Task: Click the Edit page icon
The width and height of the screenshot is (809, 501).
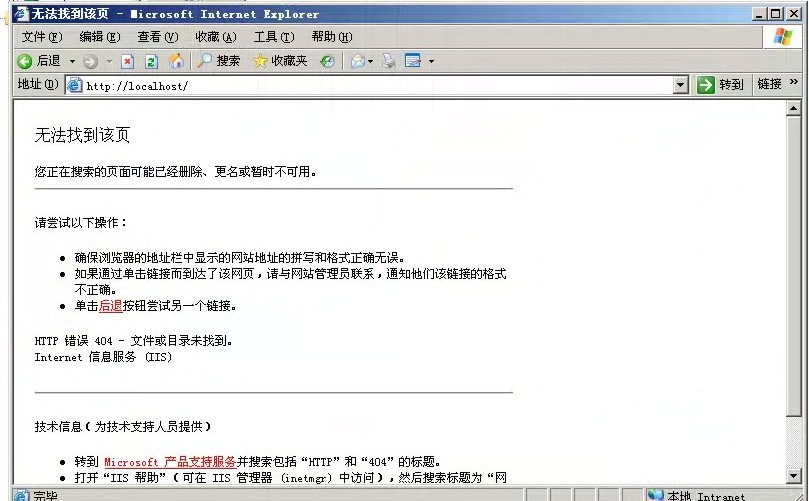Action: click(x=413, y=61)
